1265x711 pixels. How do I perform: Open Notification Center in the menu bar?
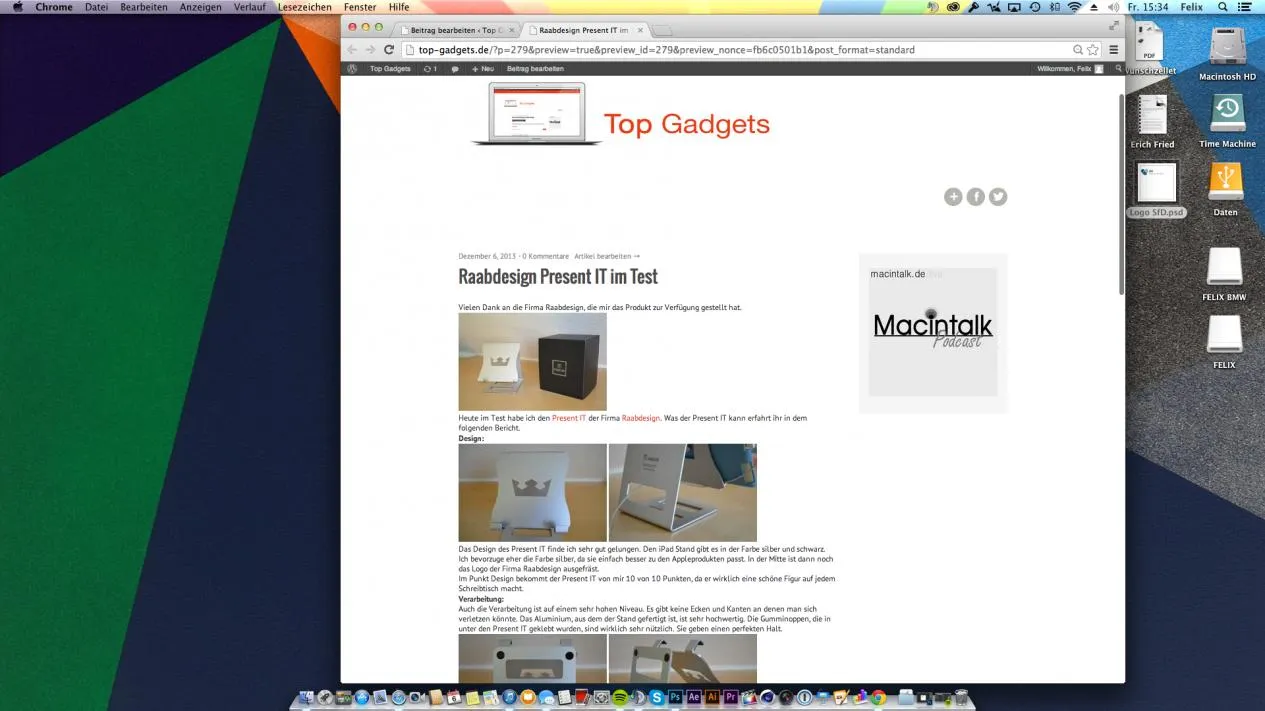click(1245, 7)
